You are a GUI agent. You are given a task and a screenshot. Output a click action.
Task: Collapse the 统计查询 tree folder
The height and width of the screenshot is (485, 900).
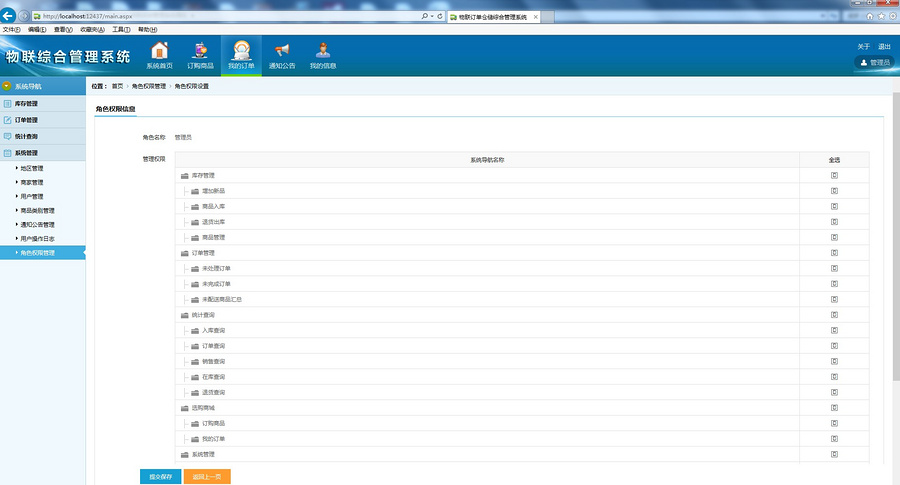pyautogui.click(x=185, y=315)
